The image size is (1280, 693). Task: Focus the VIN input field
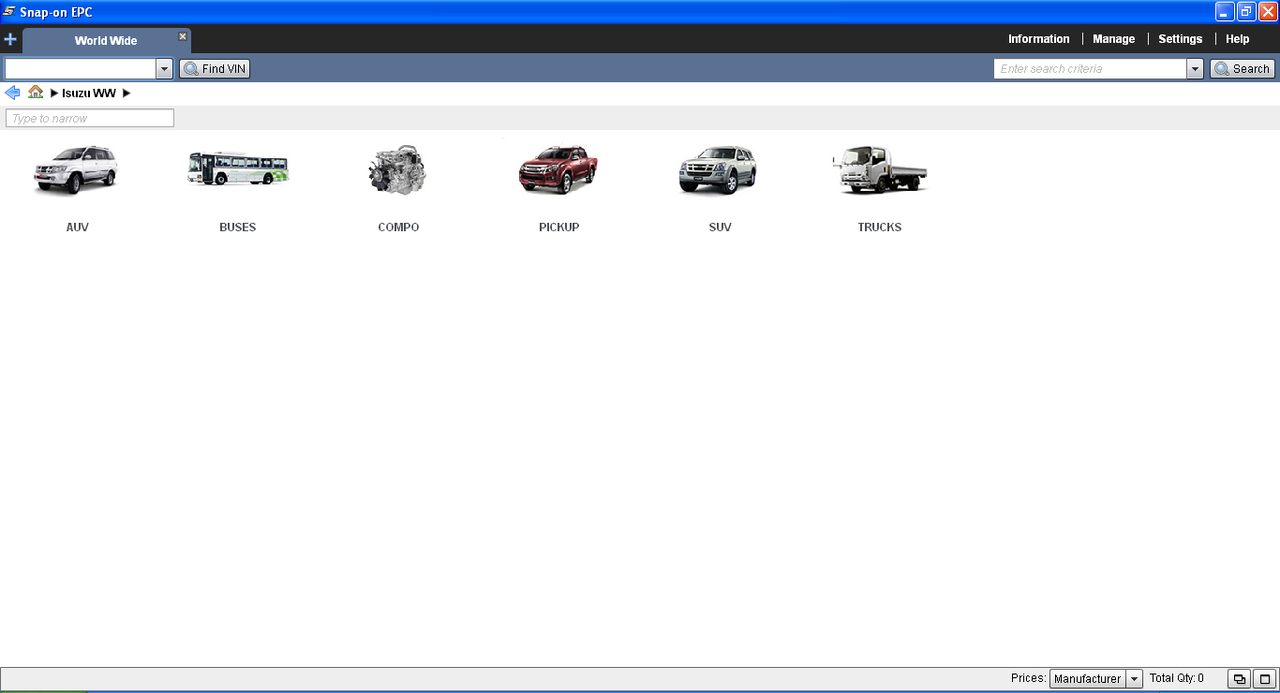tap(80, 69)
